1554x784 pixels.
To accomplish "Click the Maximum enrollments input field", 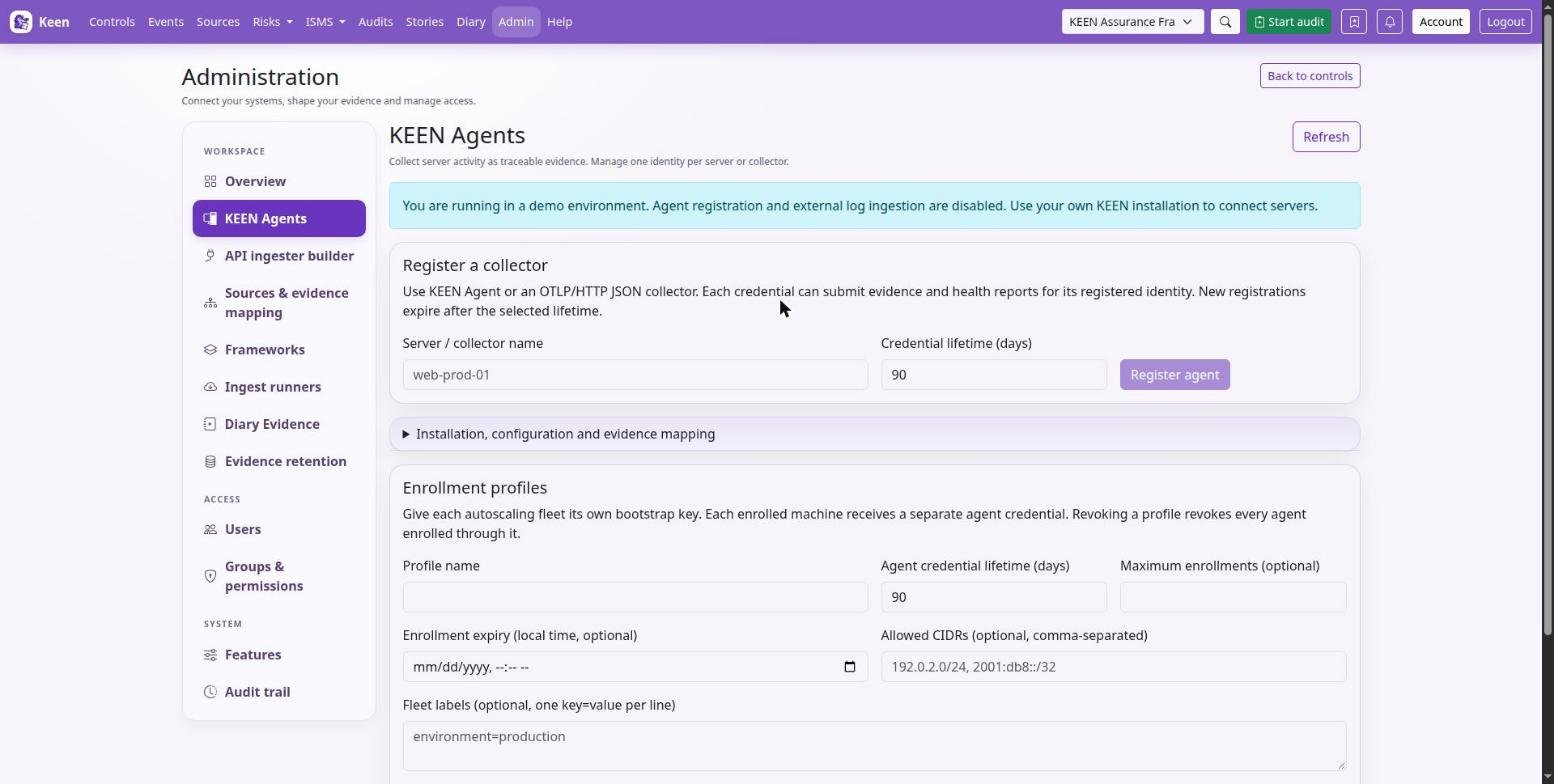I will pos(1233,597).
